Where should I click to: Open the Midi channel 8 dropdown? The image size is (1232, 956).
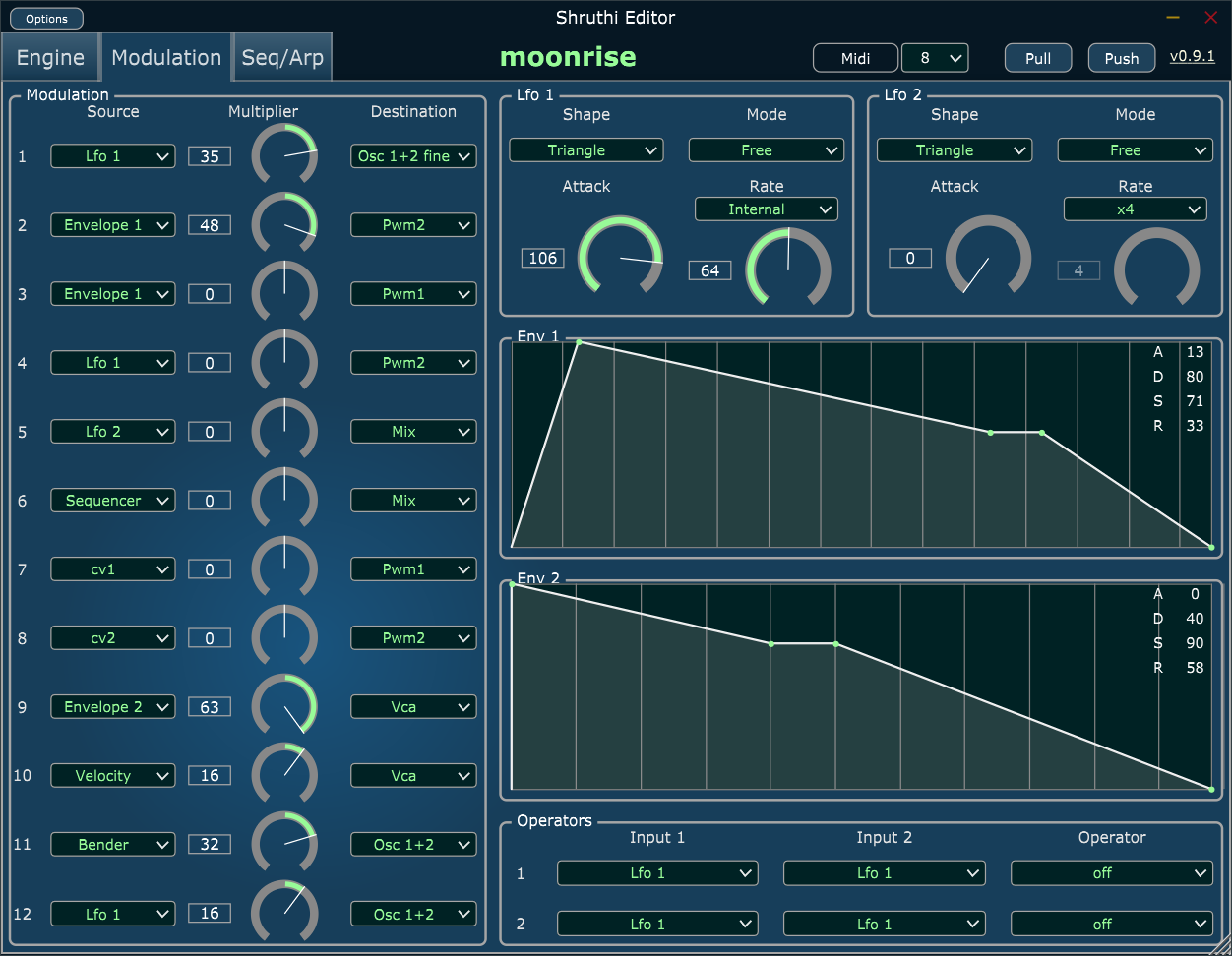935,58
